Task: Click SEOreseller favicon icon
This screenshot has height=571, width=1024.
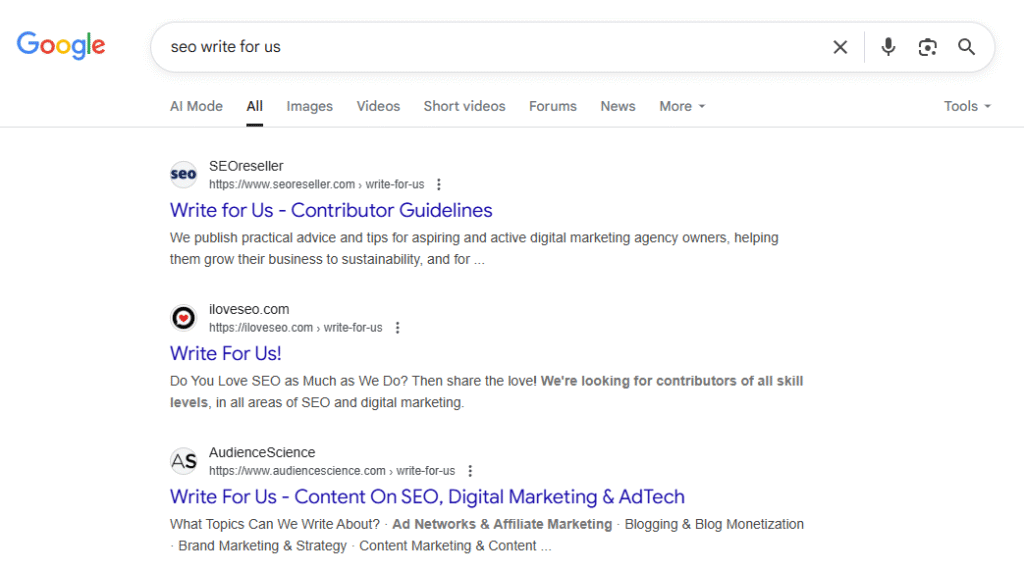Action: (184, 174)
